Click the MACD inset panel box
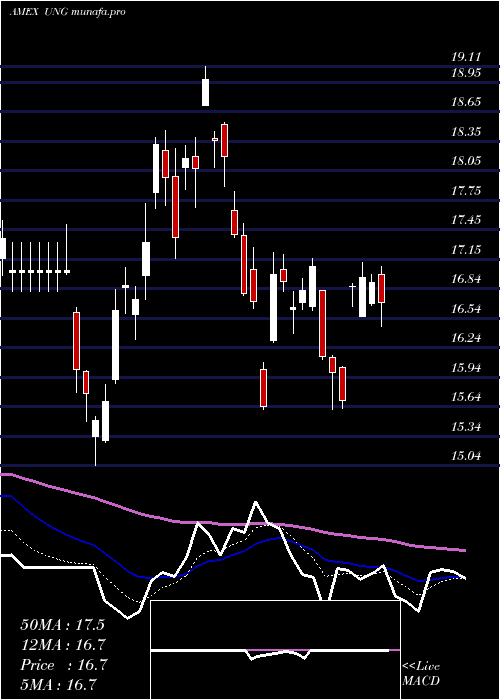Screen dimensions: 500x700 tap(275, 650)
